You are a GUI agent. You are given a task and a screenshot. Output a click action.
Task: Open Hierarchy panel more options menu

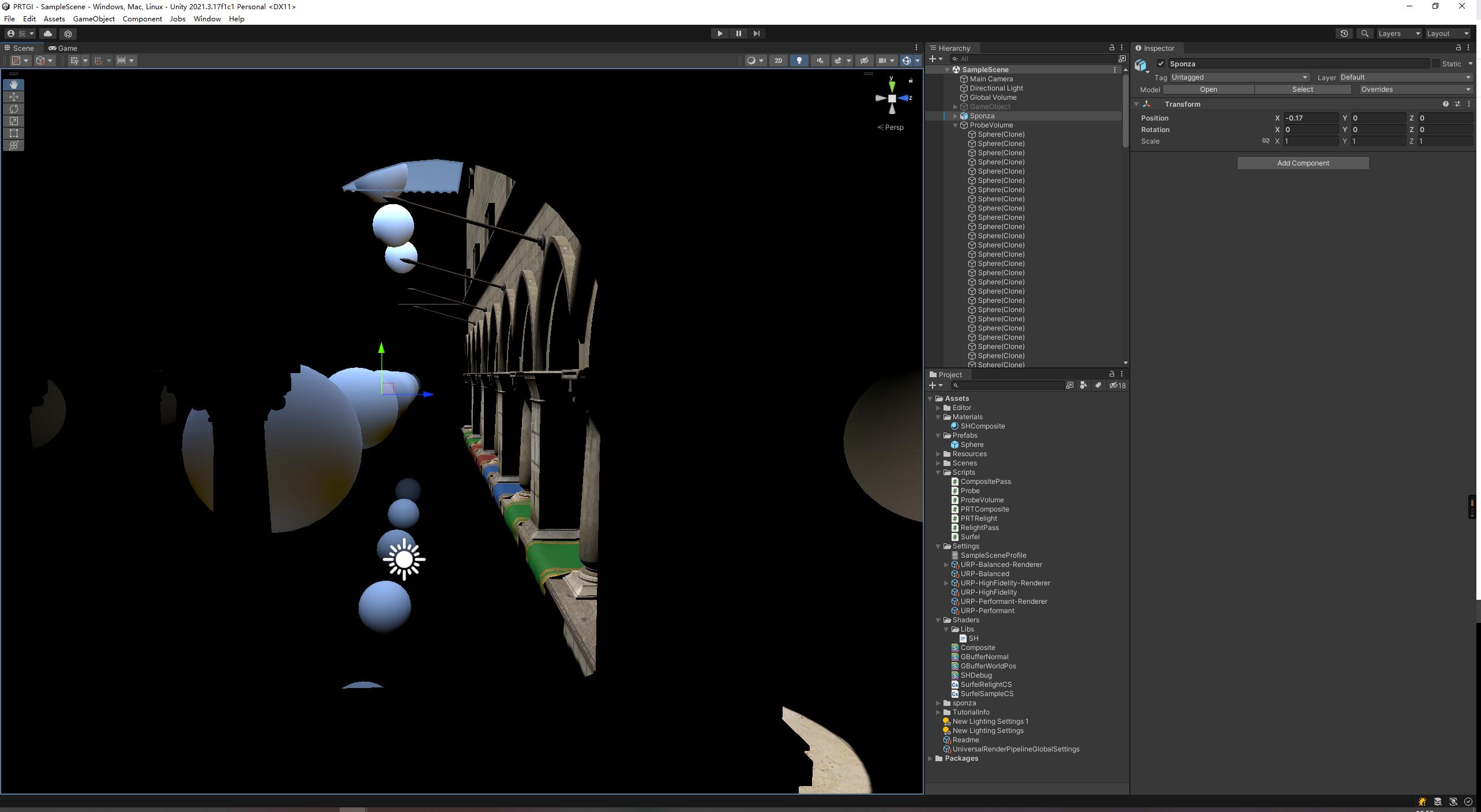tap(1121, 48)
